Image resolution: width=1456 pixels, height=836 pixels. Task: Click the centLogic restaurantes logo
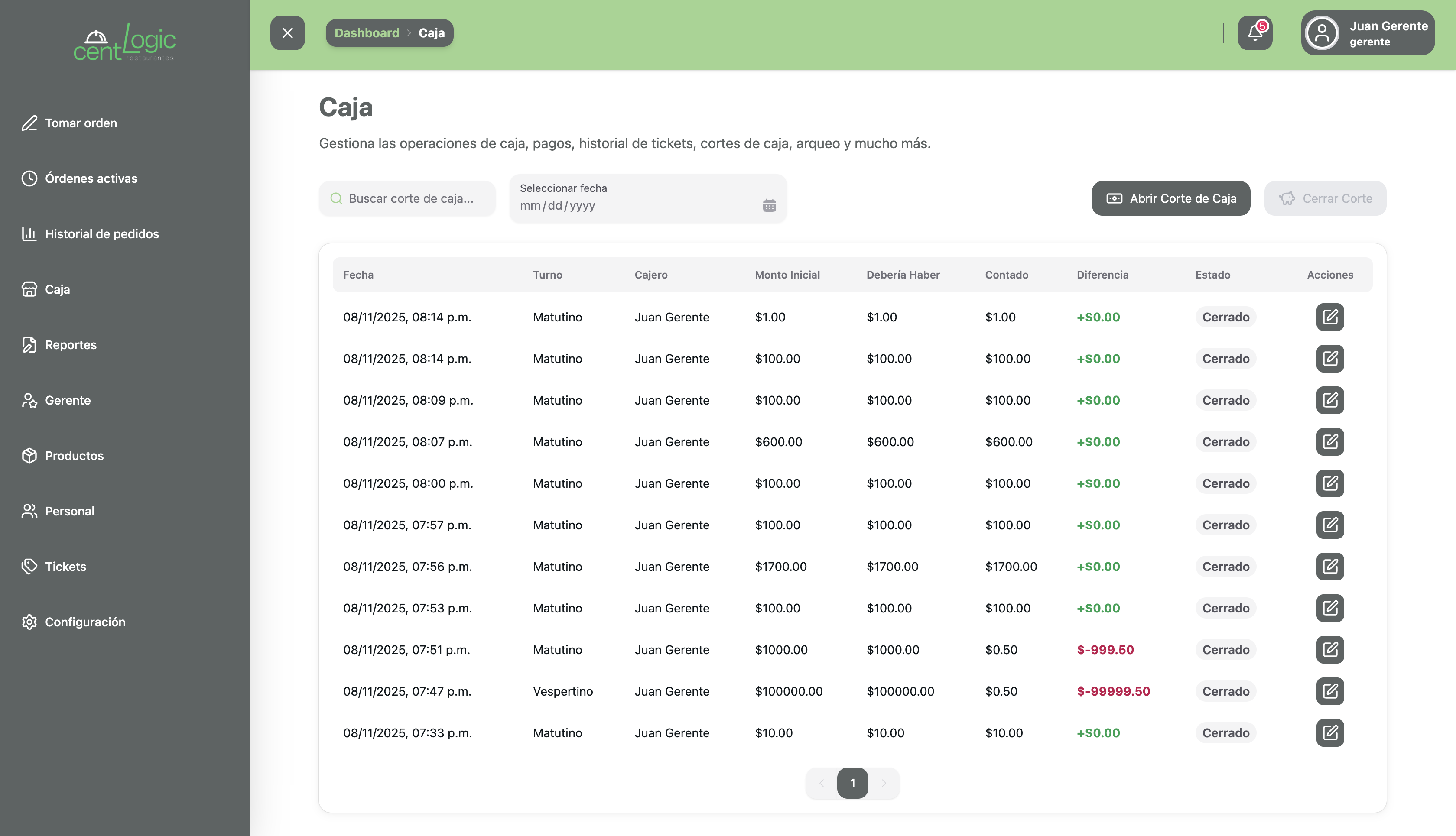click(125, 42)
